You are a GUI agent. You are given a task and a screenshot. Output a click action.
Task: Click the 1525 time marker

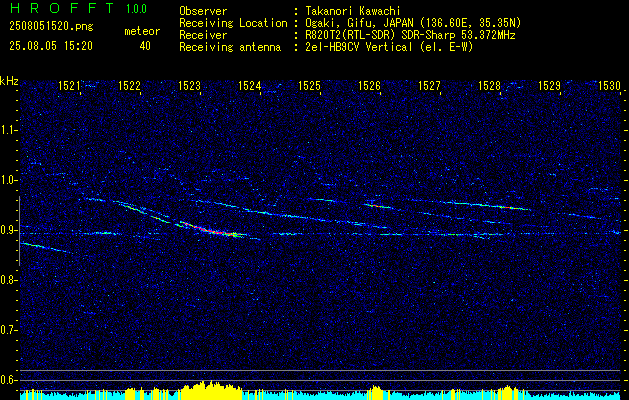click(309, 86)
